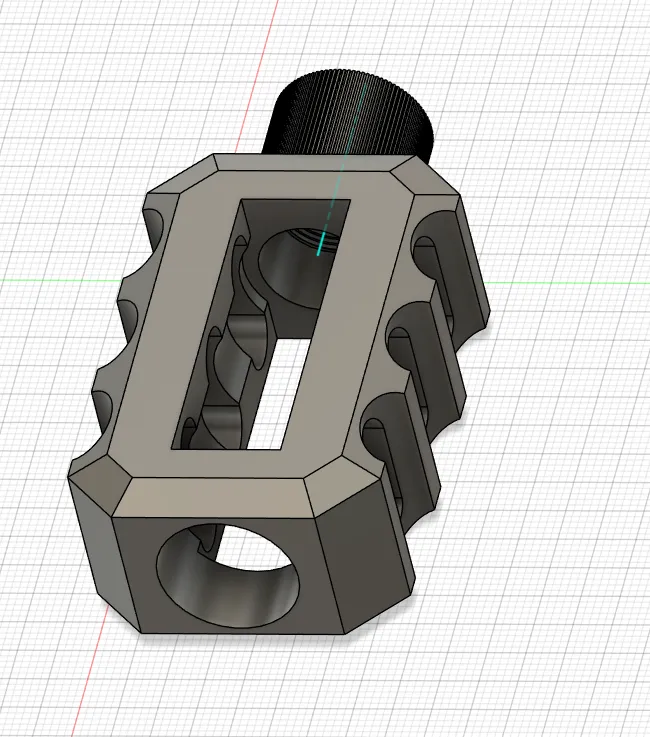Viewport: 650px width, 737px height.
Task: Click inside the front circular bore hole
Action: click(x=228, y=576)
